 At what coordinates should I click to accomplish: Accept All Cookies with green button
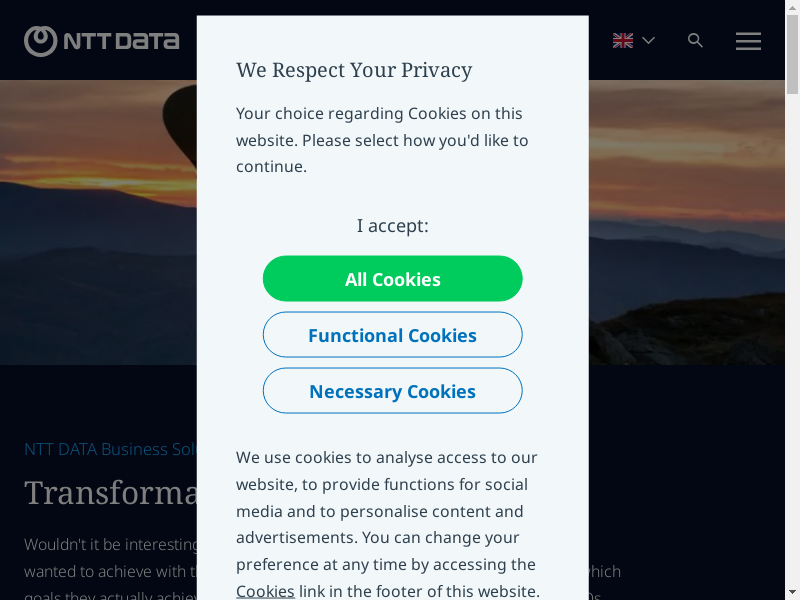click(x=392, y=279)
